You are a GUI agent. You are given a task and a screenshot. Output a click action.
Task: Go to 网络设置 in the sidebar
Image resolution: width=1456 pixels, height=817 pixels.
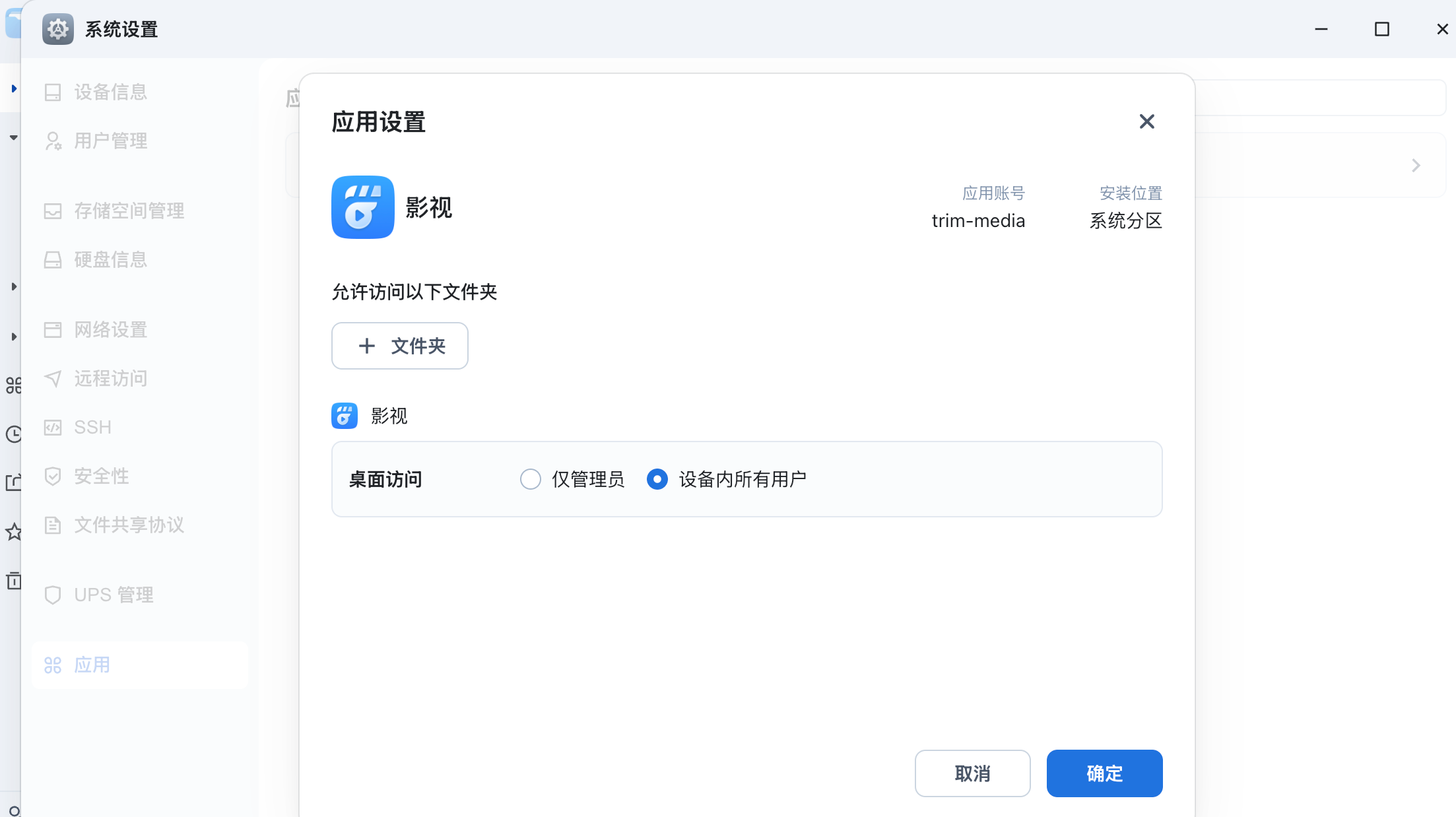click(110, 330)
